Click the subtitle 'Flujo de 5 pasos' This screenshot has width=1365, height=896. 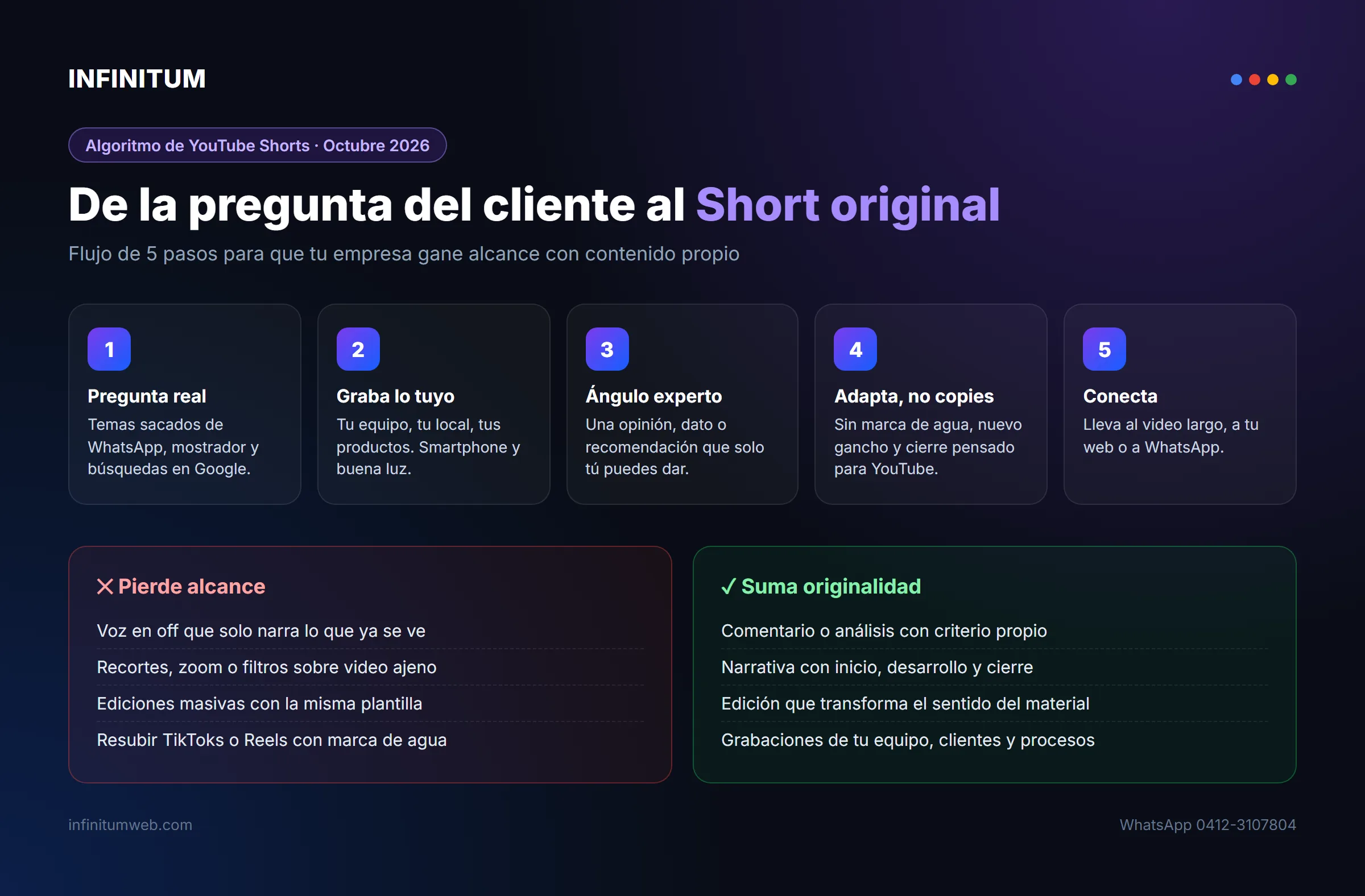(x=404, y=254)
